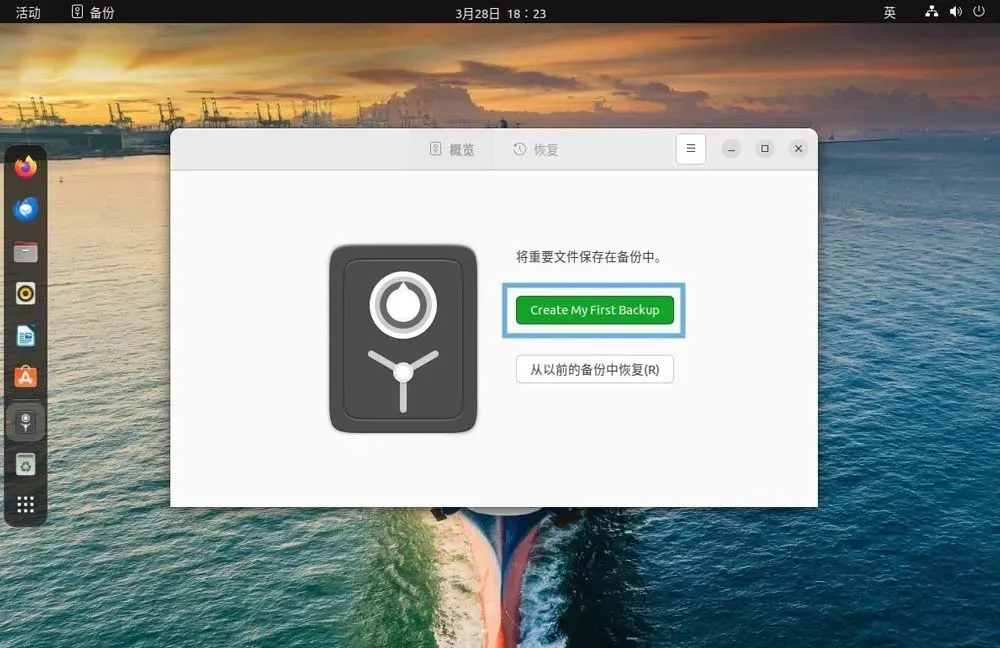Open the hamburger menu in the backup window

(691, 149)
